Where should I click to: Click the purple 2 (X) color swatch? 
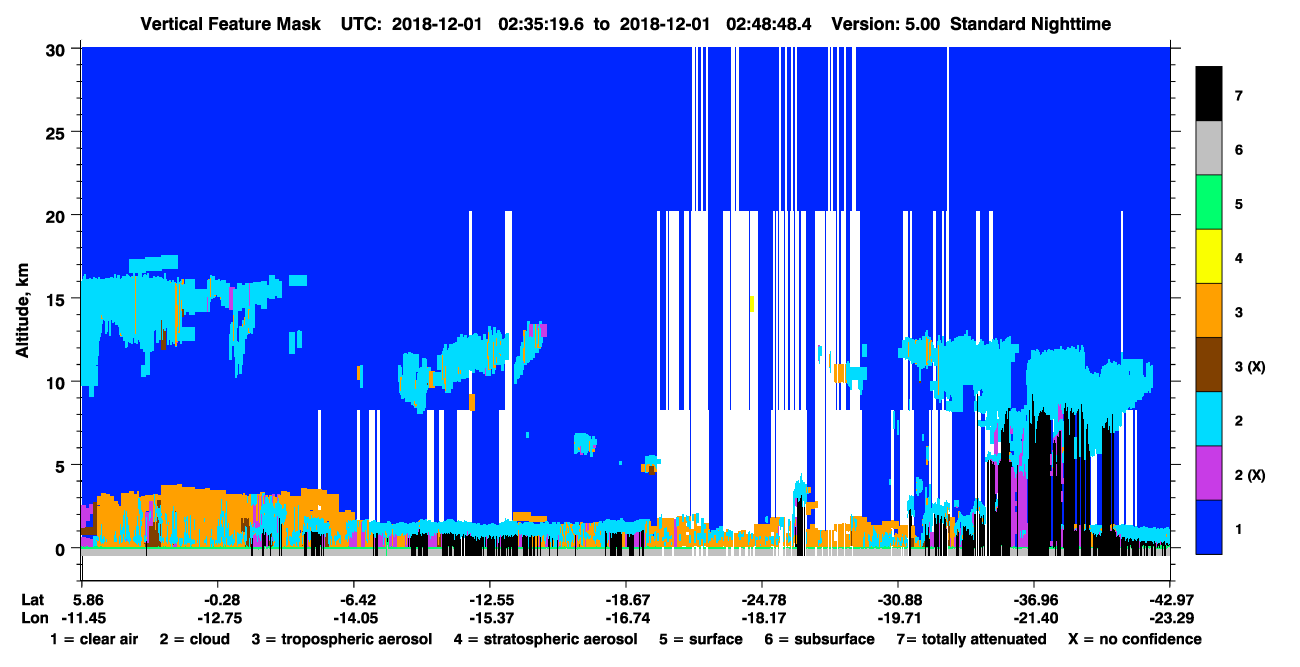pyautogui.click(x=1209, y=474)
